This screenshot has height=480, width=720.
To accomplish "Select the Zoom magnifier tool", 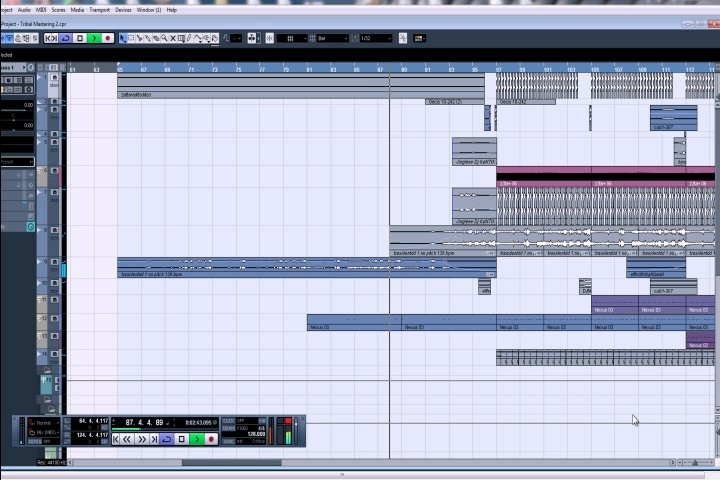I will pos(164,39).
